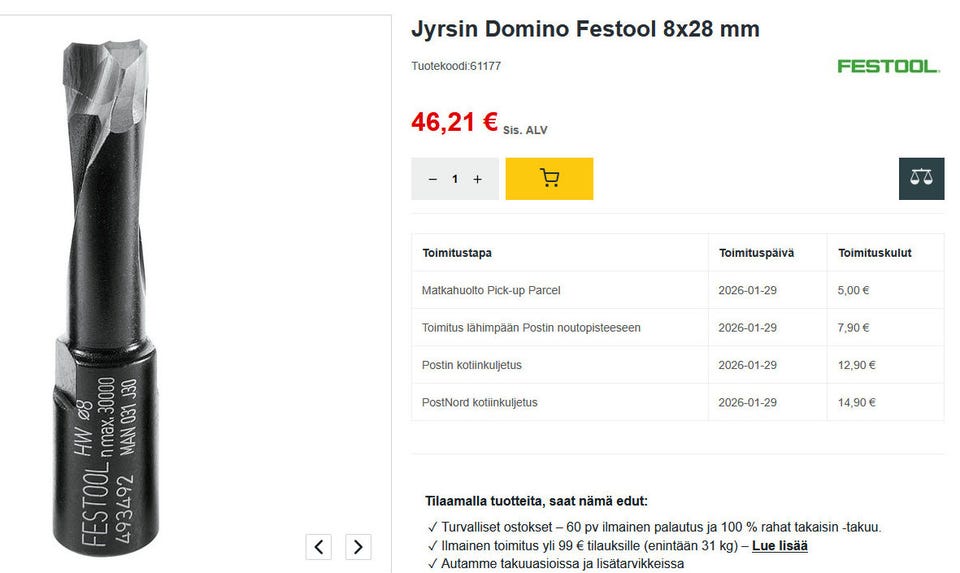Viewport: 960px width, 573px height.
Task: Add product to cart with yellow cart button
Action: pyautogui.click(x=549, y=179)
